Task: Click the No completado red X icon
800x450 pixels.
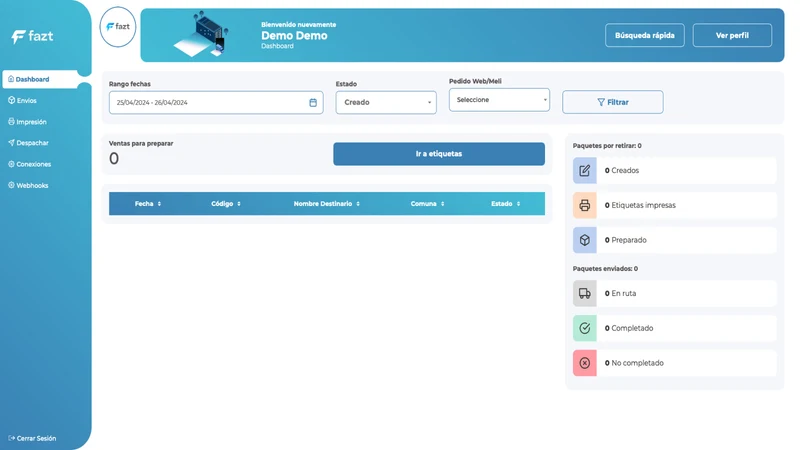Action: point(585,363)
